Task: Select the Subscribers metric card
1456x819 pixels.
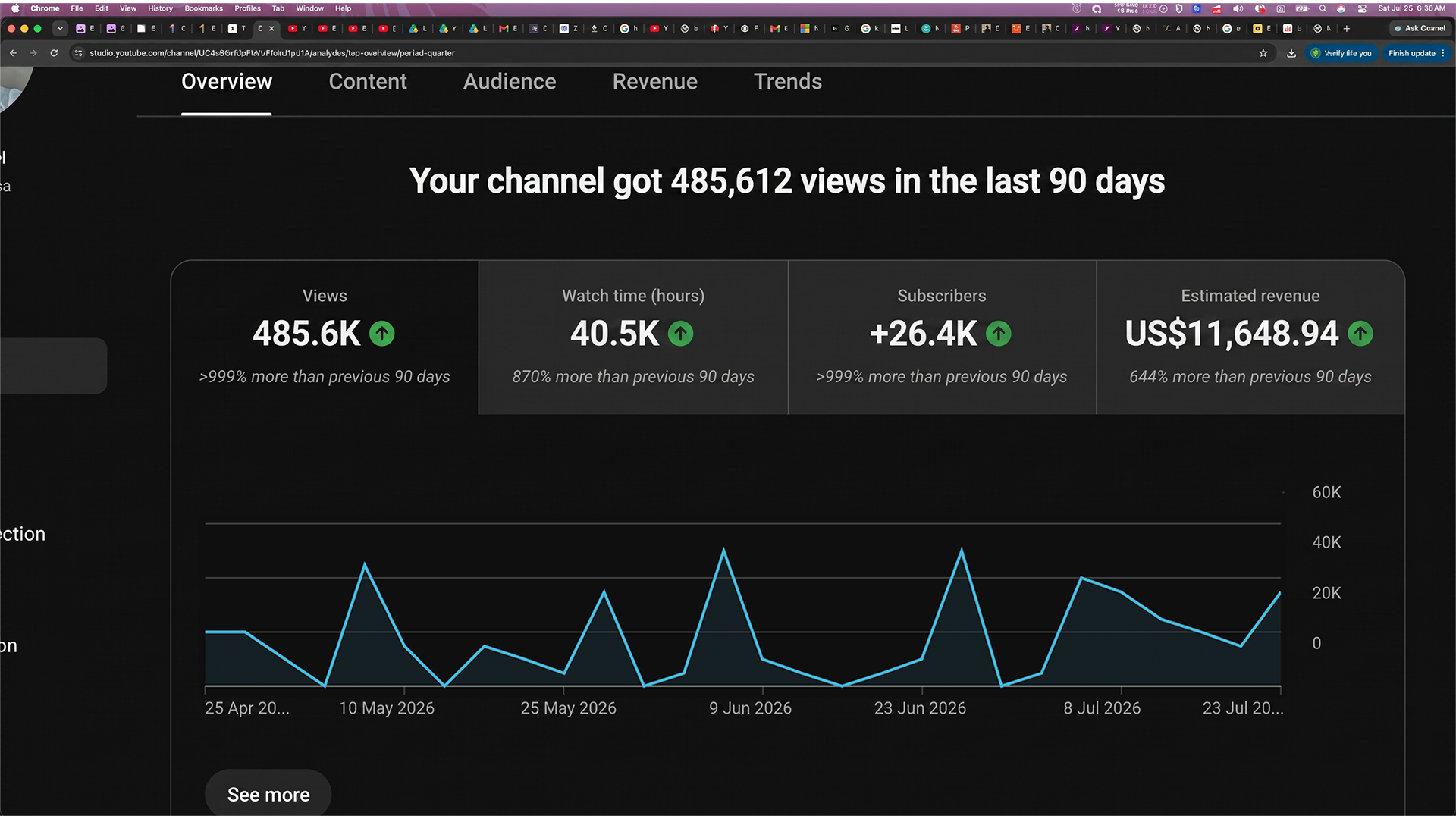Action: 942,337
